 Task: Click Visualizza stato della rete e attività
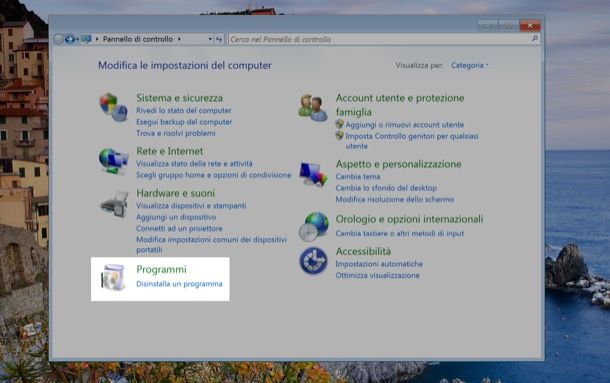(x=194, y=163)
